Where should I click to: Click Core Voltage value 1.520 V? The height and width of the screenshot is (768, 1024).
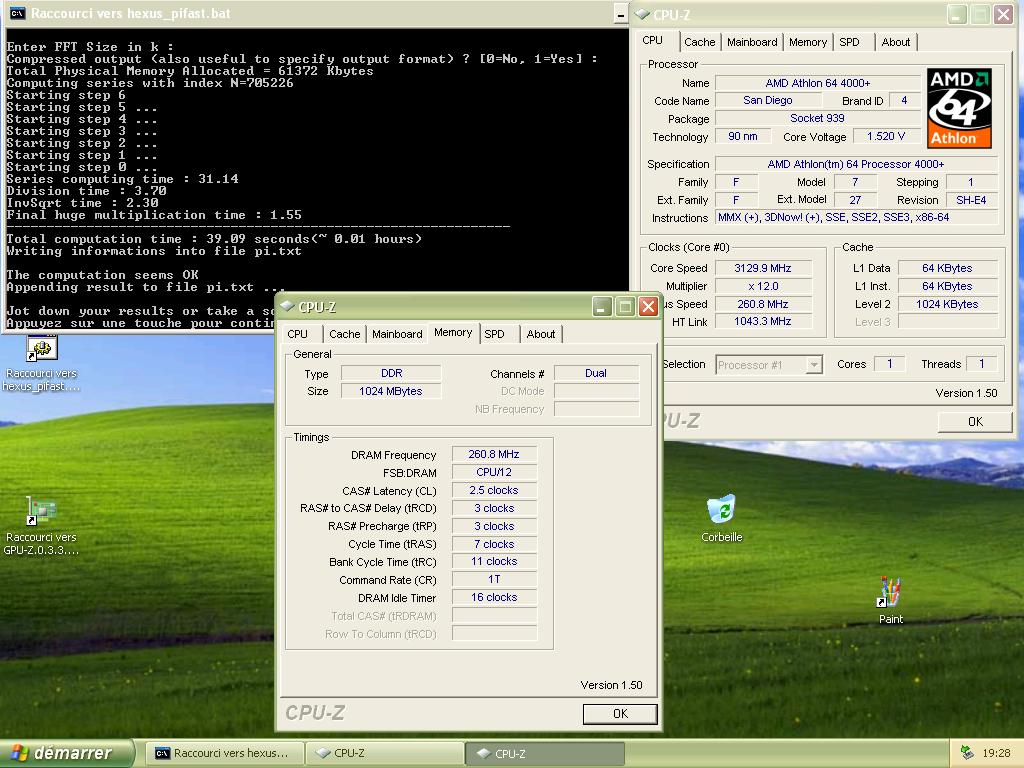coord(886,136)
